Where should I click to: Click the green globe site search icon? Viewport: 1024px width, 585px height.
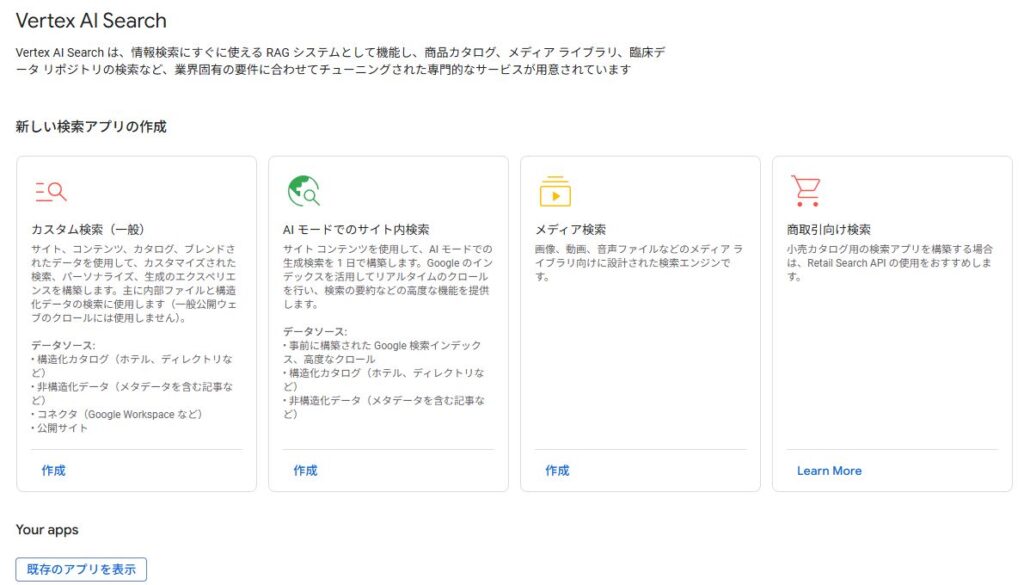pyautogui.click(x=303, y=190)
